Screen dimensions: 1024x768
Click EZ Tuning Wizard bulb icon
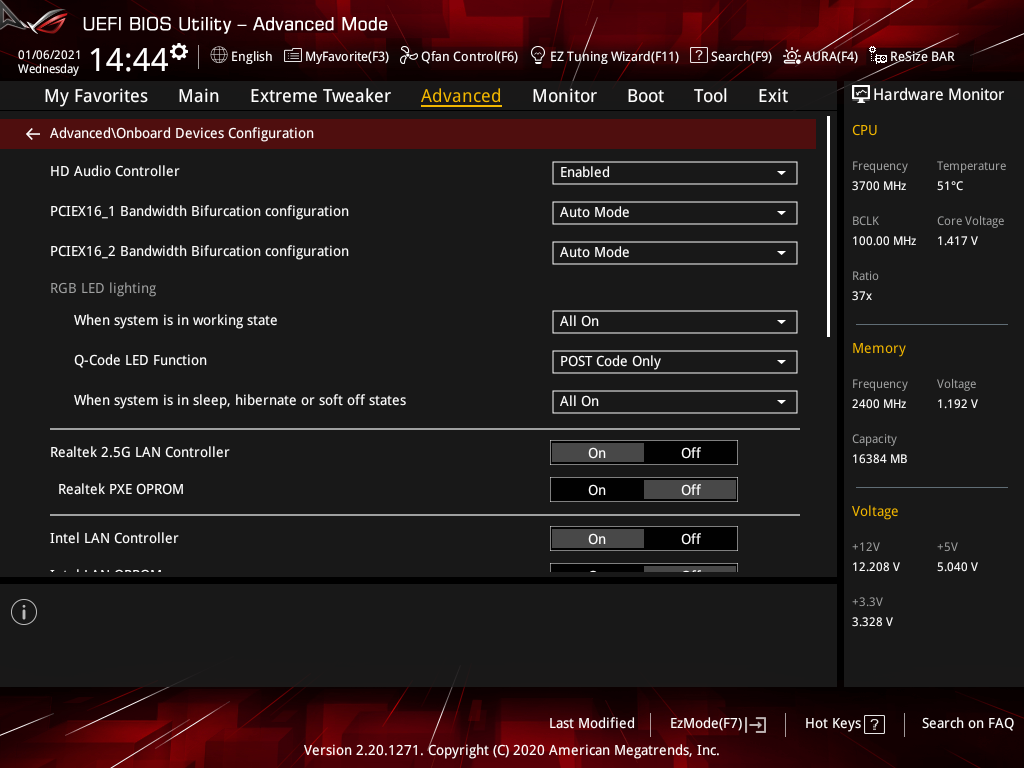538,56
